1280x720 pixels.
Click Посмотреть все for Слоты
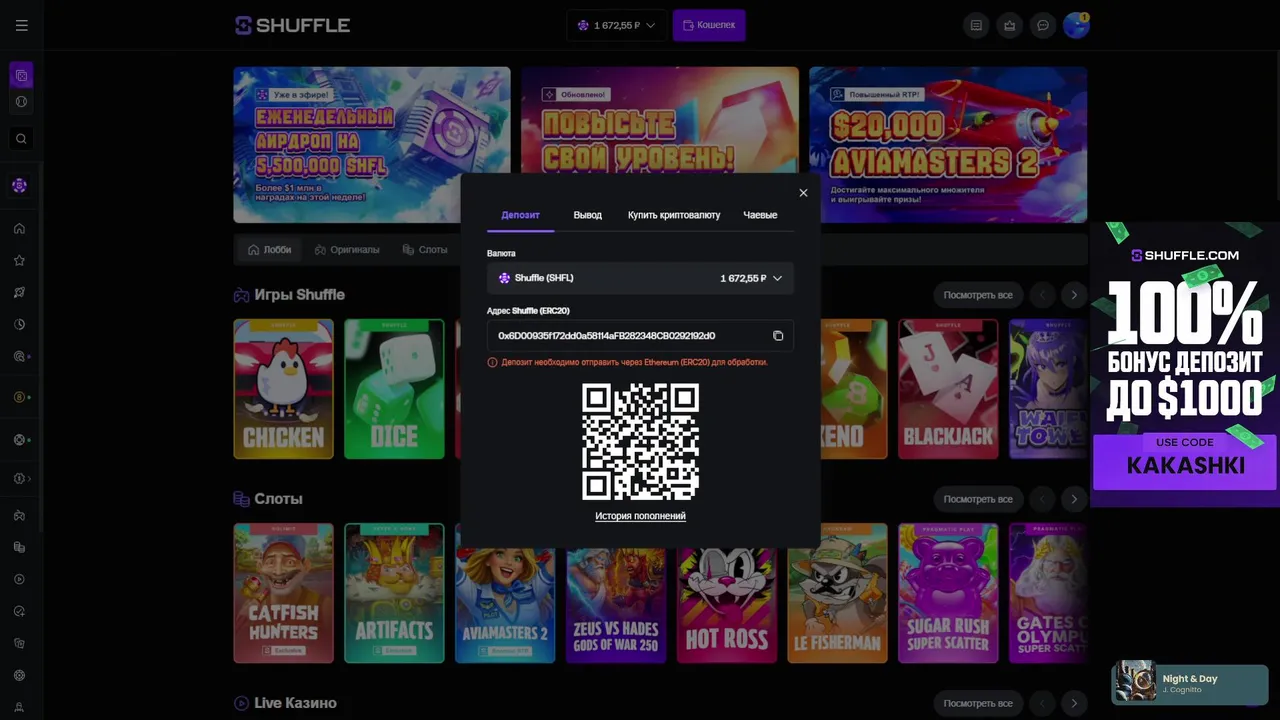click(x=978, y=499)
